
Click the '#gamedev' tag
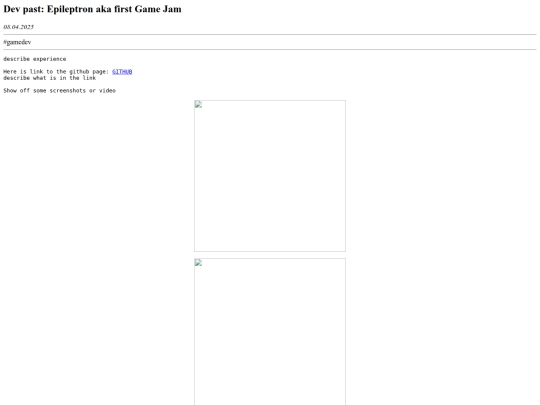17,42
